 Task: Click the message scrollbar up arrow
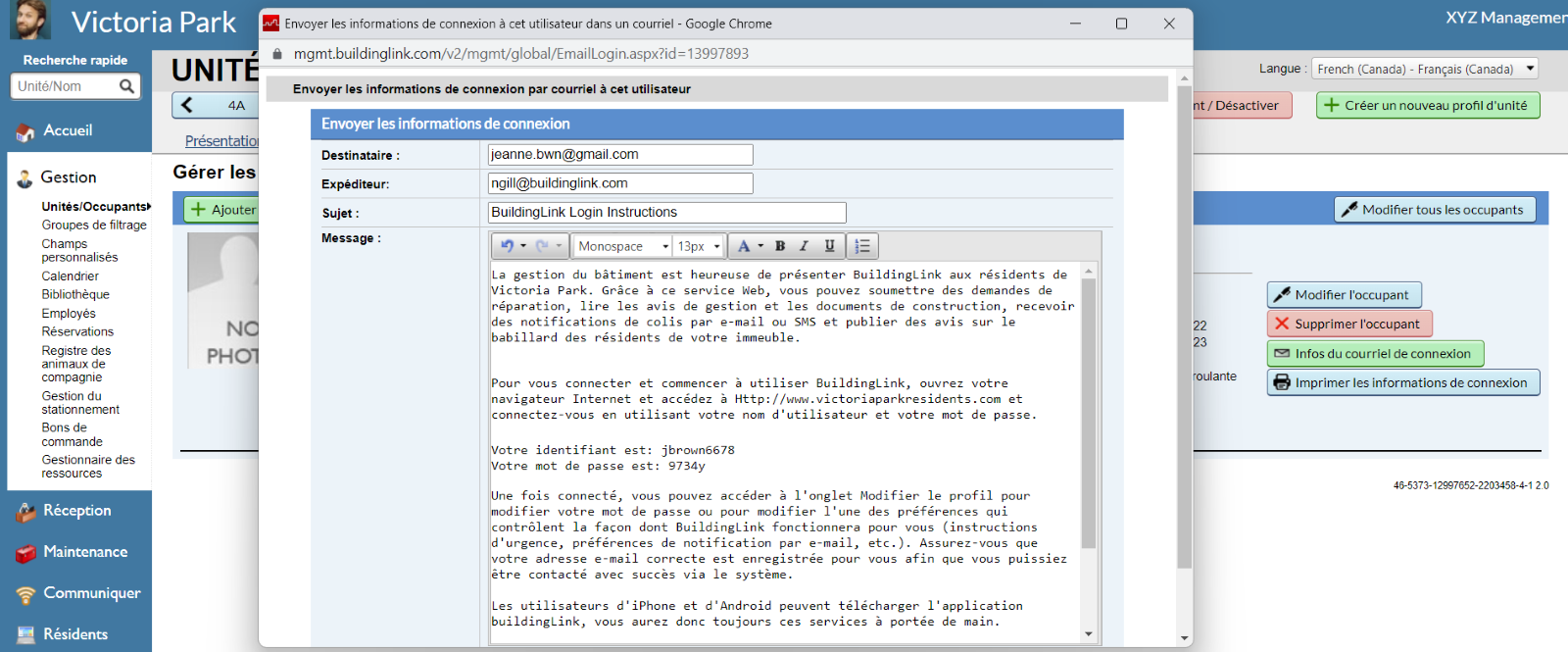pyautogui.click(x=1089, y=271)
